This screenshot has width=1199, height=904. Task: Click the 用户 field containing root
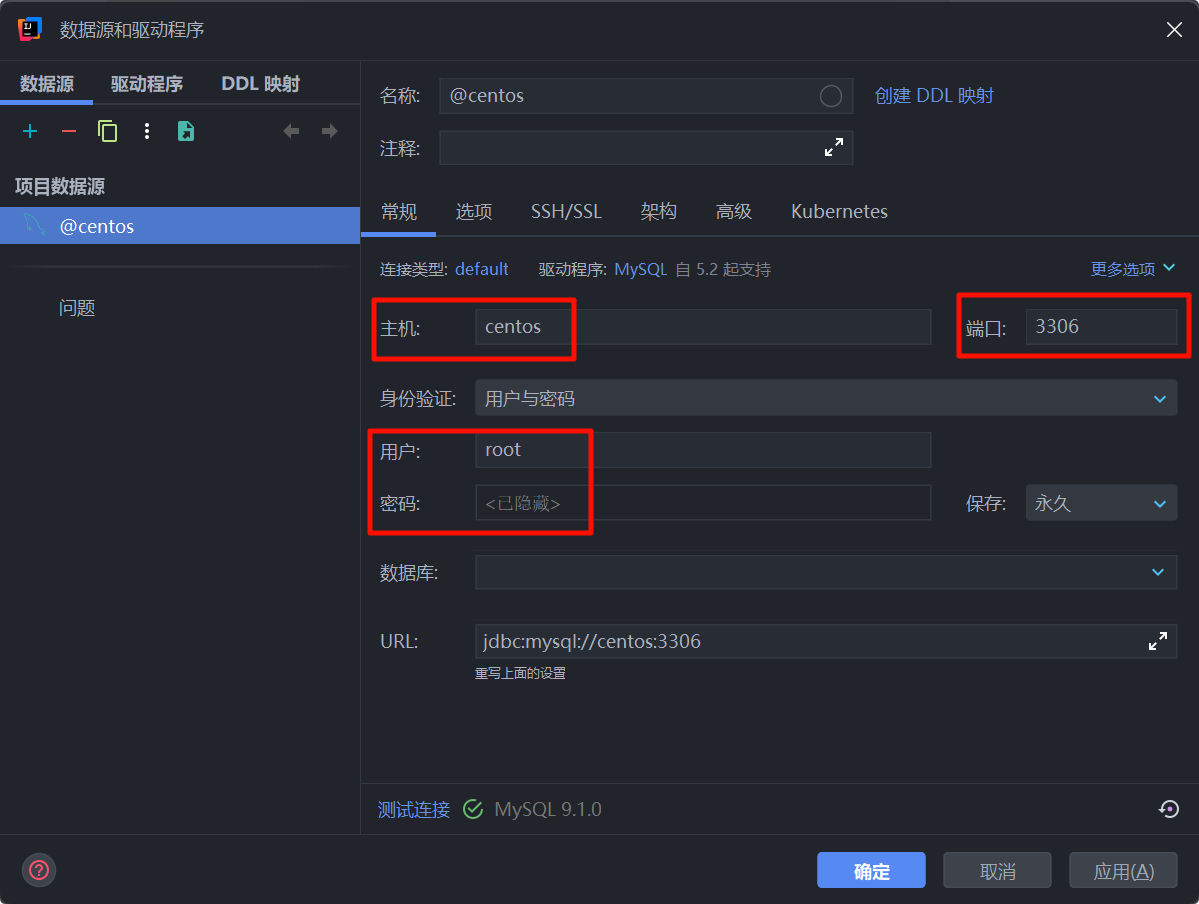(703, 450)
